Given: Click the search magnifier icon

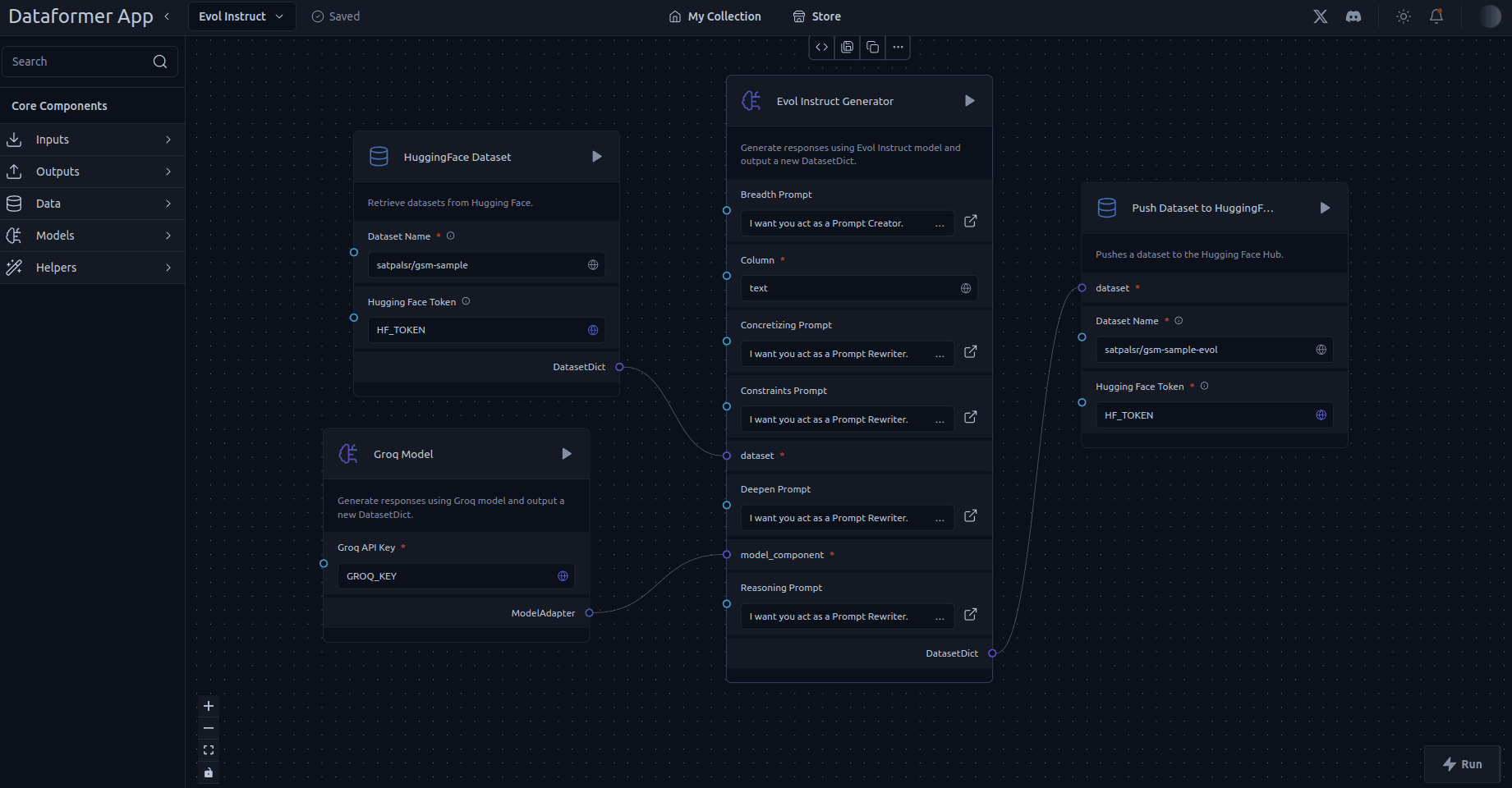Looking at the screenshot, I should [160, 62].
